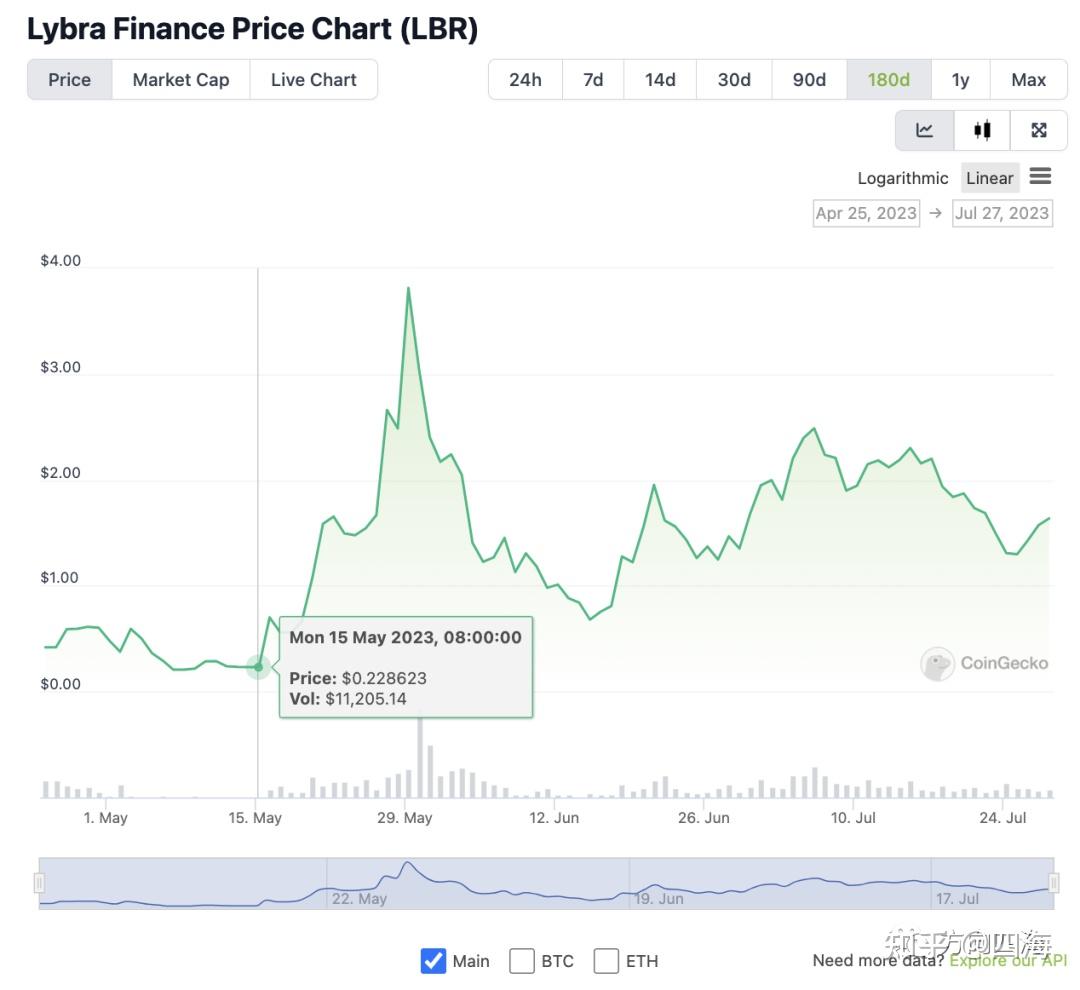Select the 1y time range button
The width and height of the screenshot is (1080, 990).
(960, 79)
